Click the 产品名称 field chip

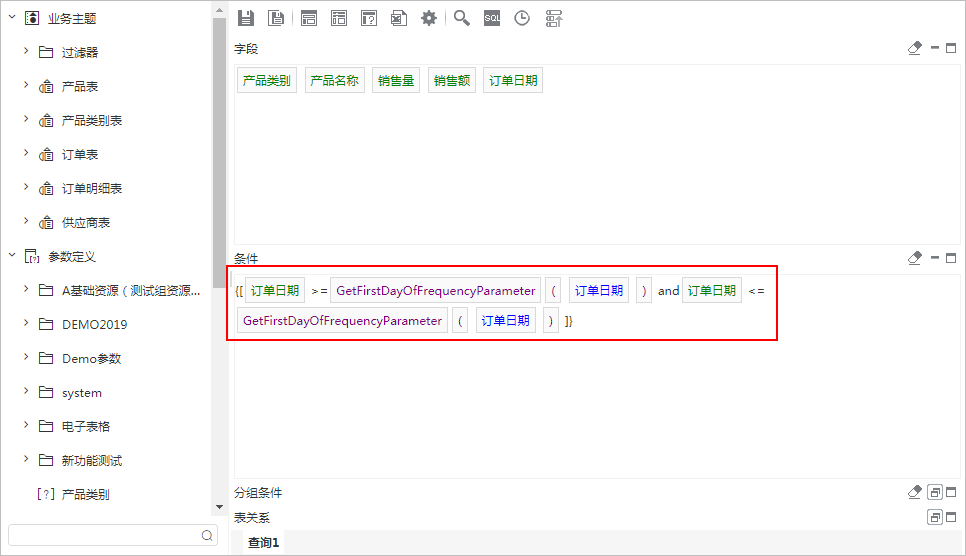click(335, 80)
